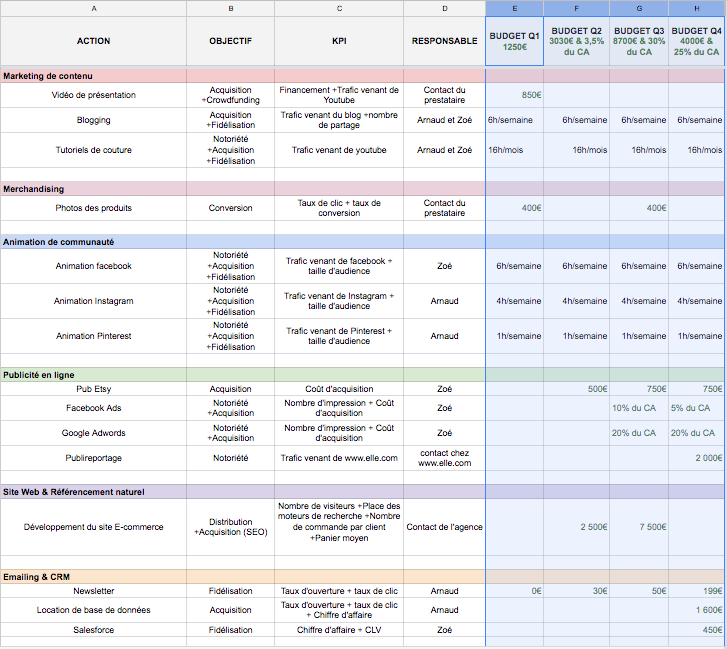This screenshot has width=727, height=649.
Task: Select the BUDGET Q1 1250€ header cell
Action: click(x=514, y=41)
